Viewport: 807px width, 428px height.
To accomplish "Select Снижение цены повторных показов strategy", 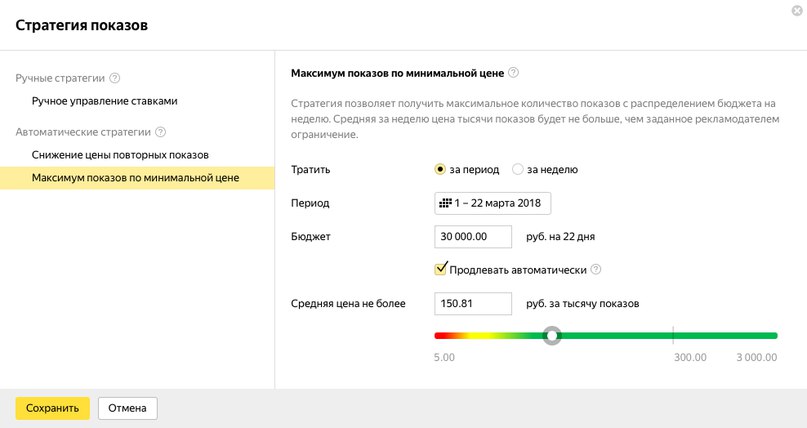I will pos(120,155).
